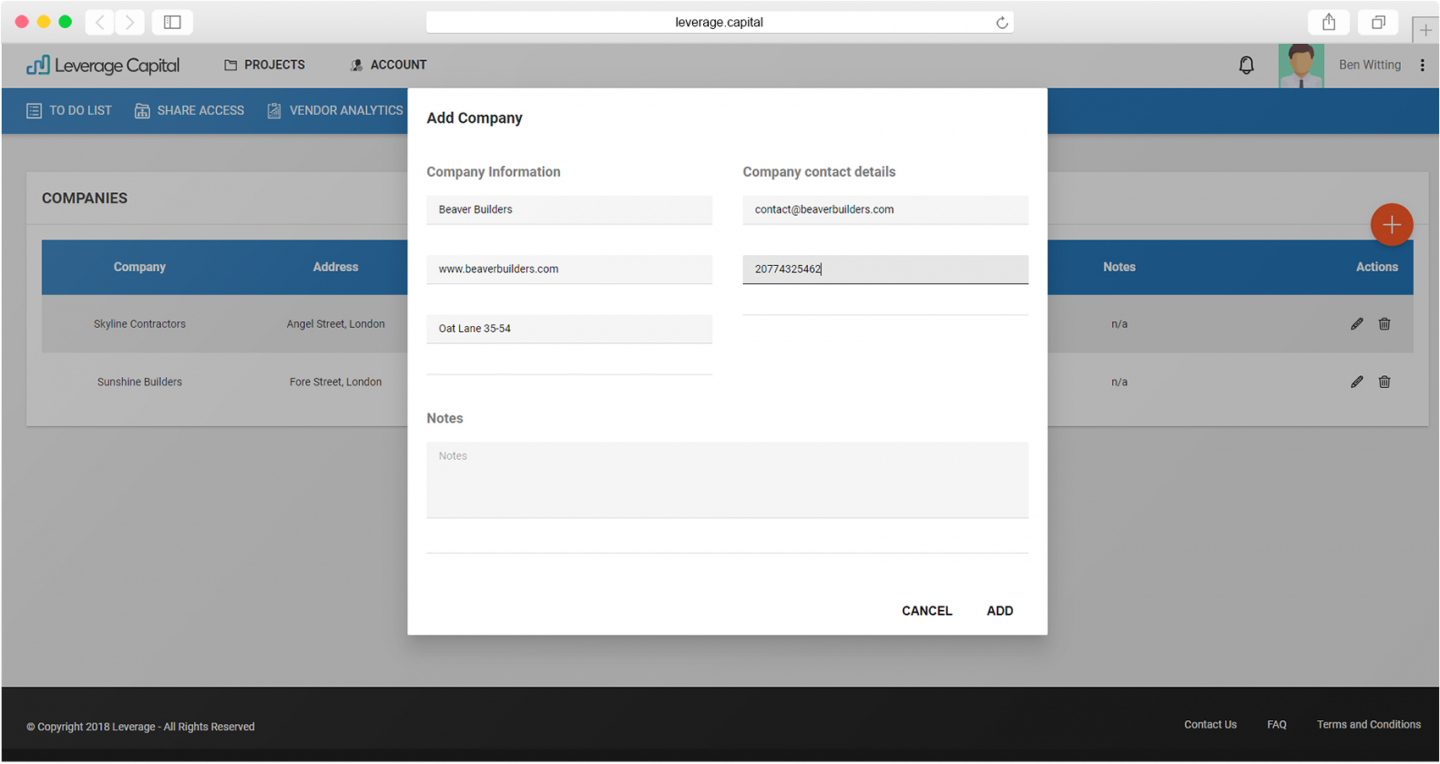The height and width of the screenshot is (764, 1440).
Task: Click the n/a notes cell for Sunshine Builders
Action: 1119,382
